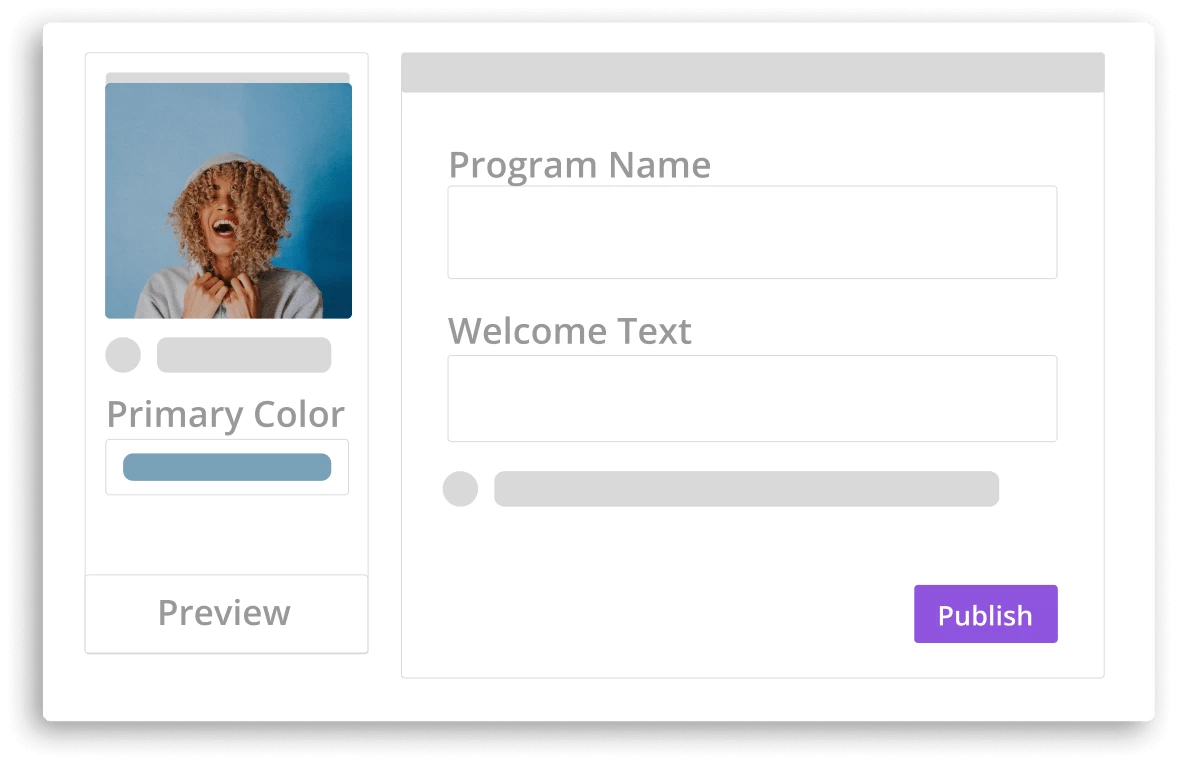Click the long gray placeholder bar below Welcome Text
Image resolution: width=1177 pixels, height=764 pixels.
point(746,489)
